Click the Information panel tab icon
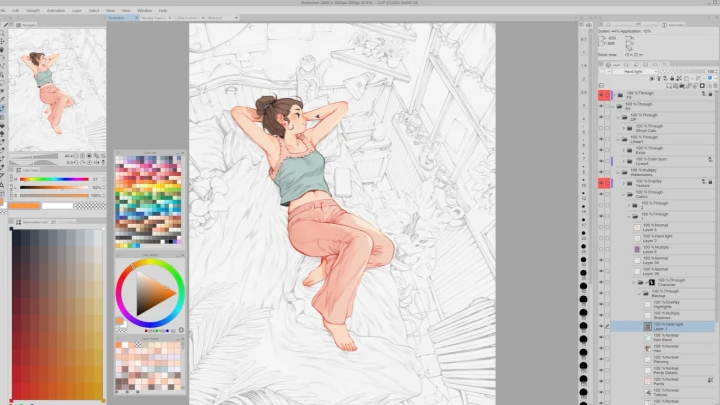720x405 pixels. pyautogui.click(x=664, y=25)
